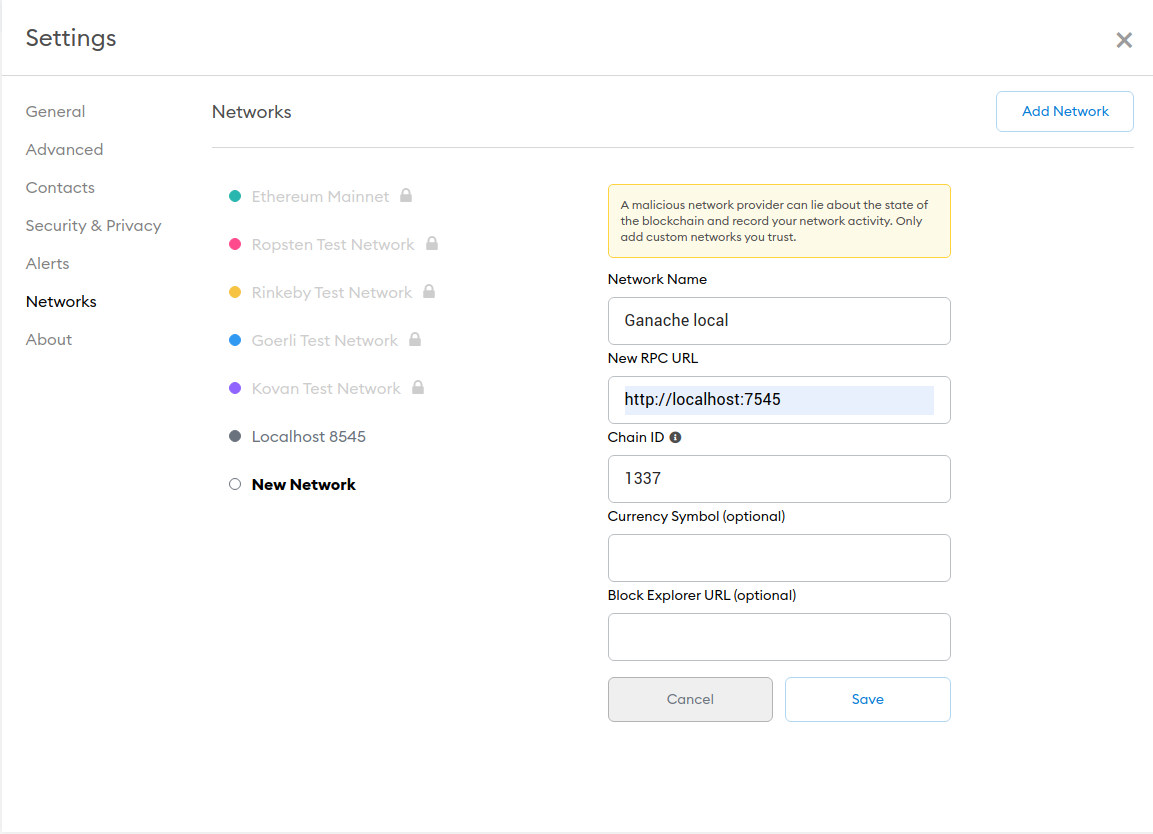Click the Save button

point(868,699)
